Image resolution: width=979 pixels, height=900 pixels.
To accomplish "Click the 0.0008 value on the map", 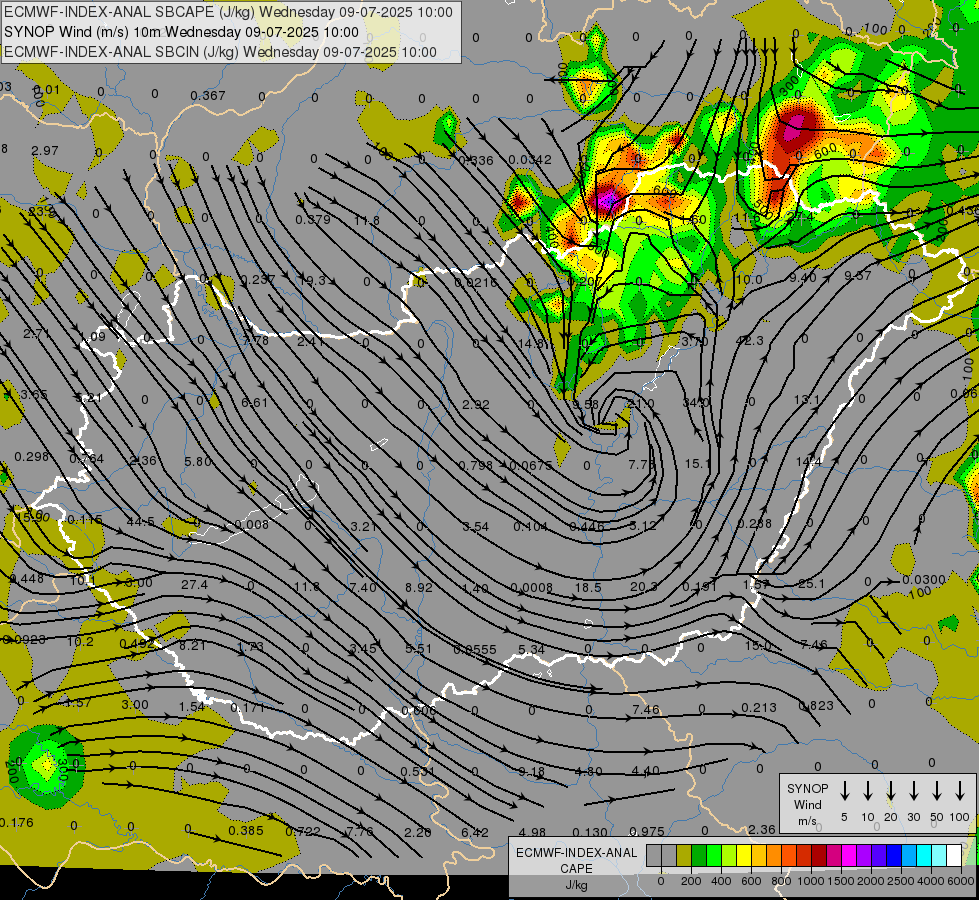I will point(532,588).
